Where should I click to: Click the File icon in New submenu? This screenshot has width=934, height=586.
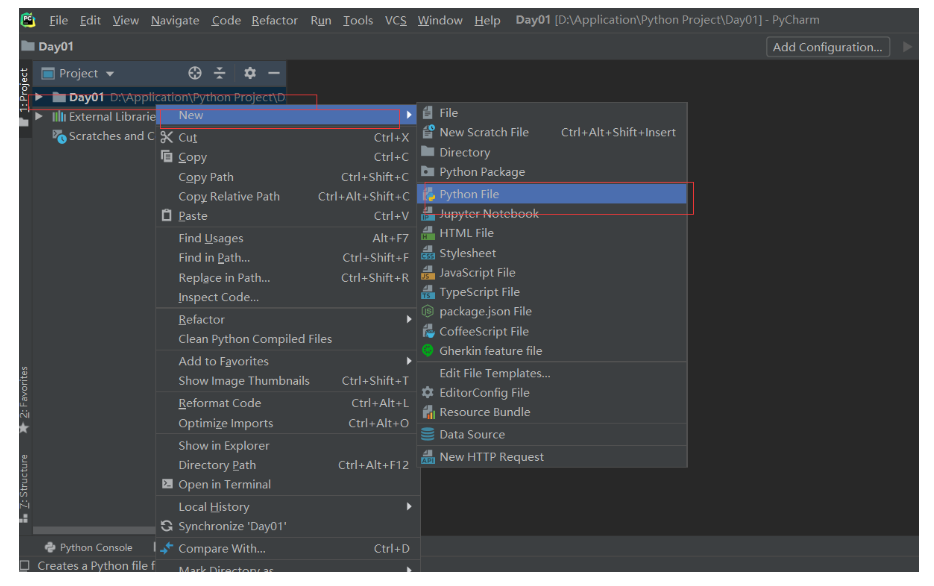coord(428,113)
